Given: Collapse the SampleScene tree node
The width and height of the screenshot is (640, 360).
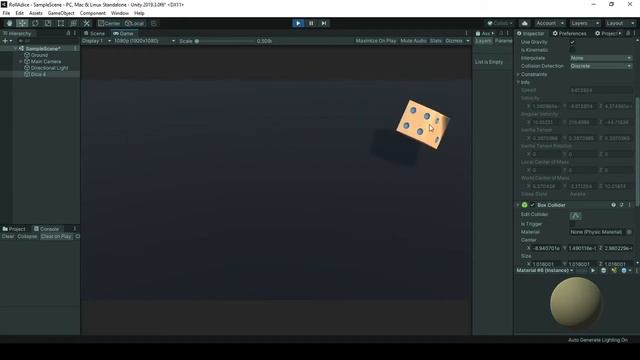Looking at the screenshot, I should pos(16,49).
